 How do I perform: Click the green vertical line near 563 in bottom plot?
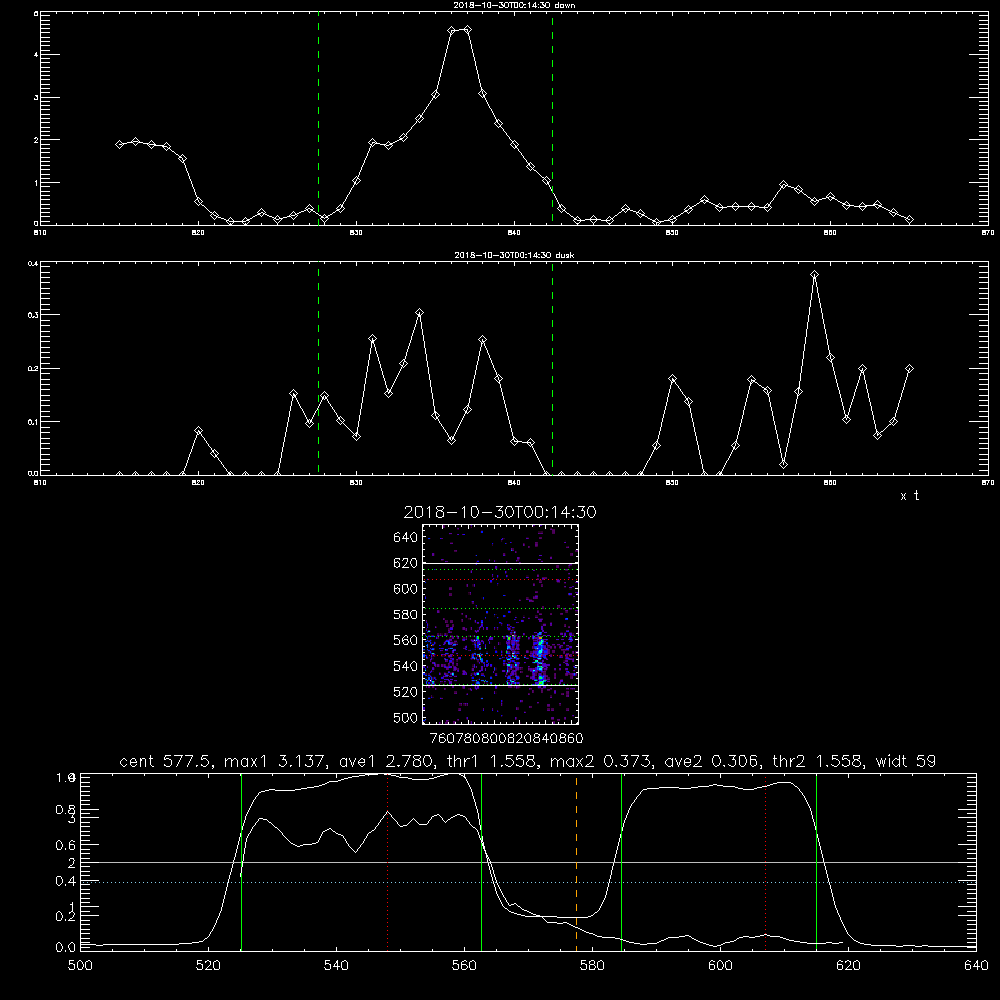pos(482,861)
